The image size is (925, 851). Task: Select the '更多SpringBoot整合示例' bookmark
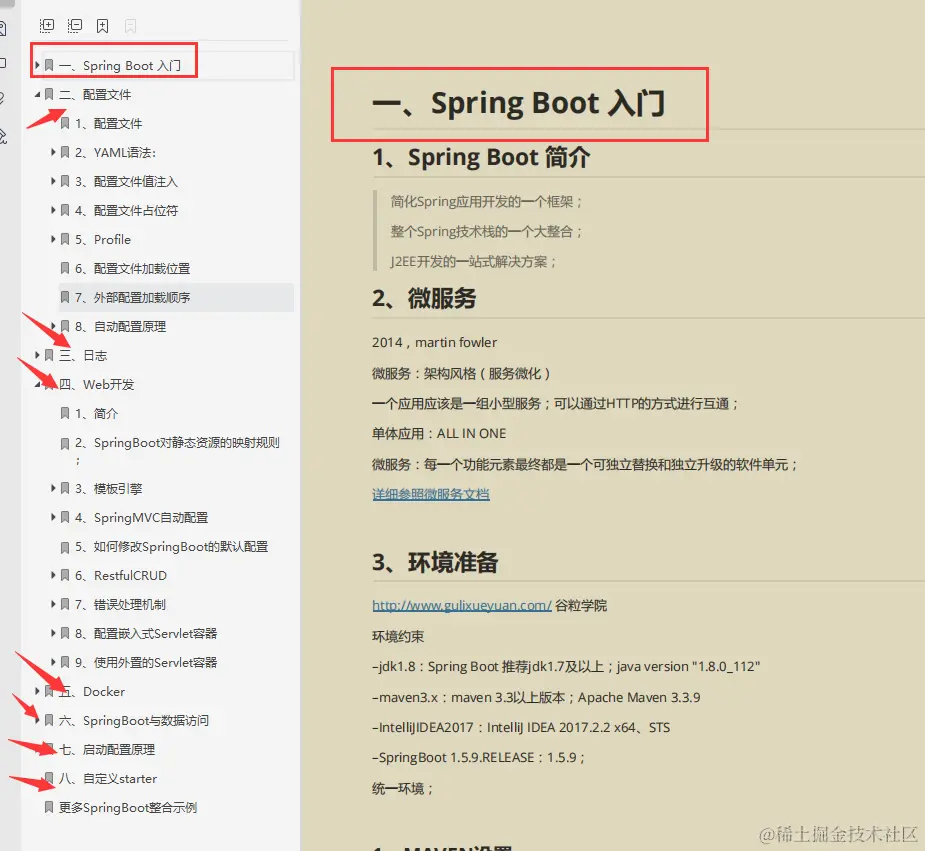125,807
